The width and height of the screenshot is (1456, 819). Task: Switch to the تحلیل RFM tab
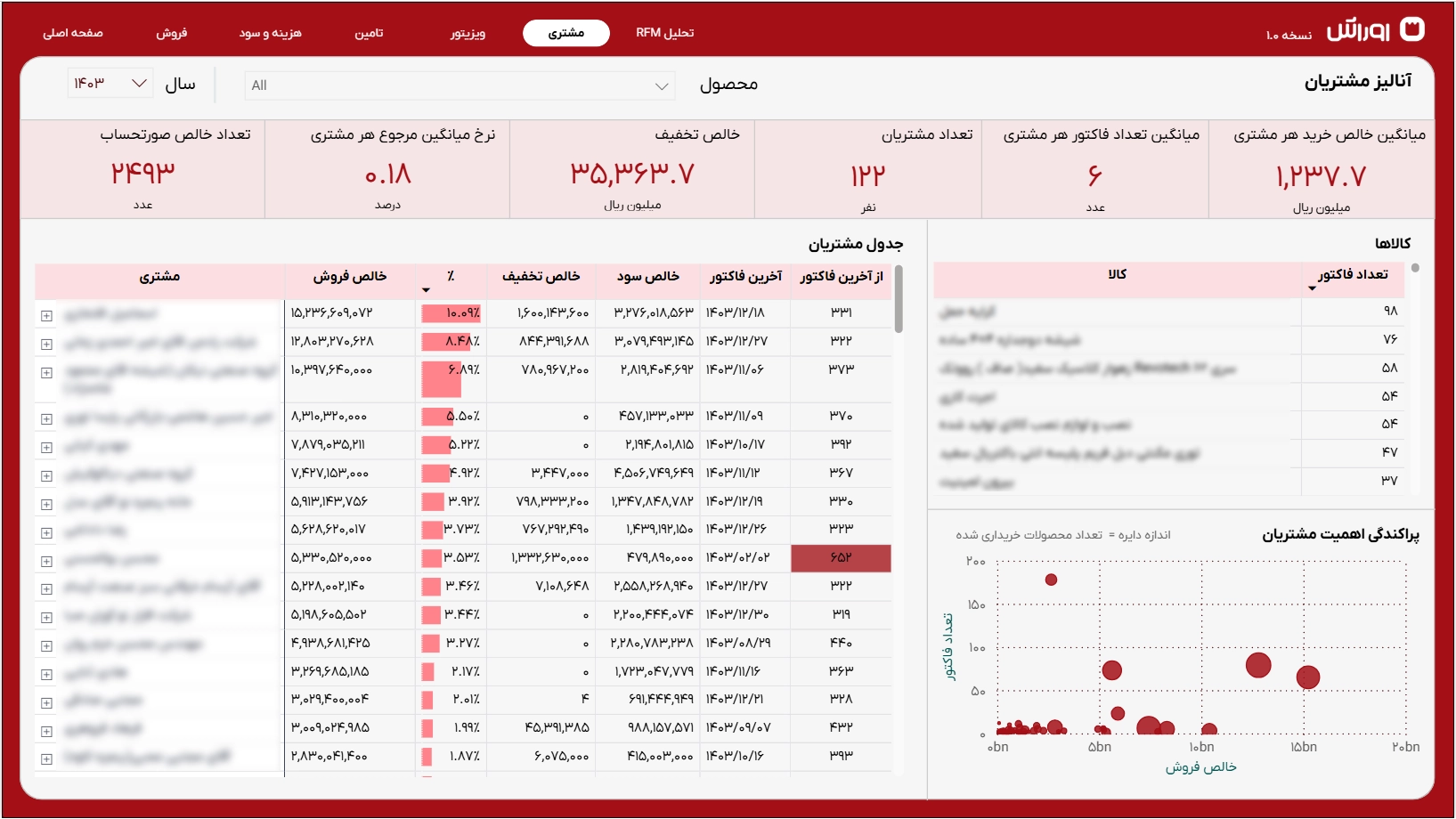click(x=664, y=33)
